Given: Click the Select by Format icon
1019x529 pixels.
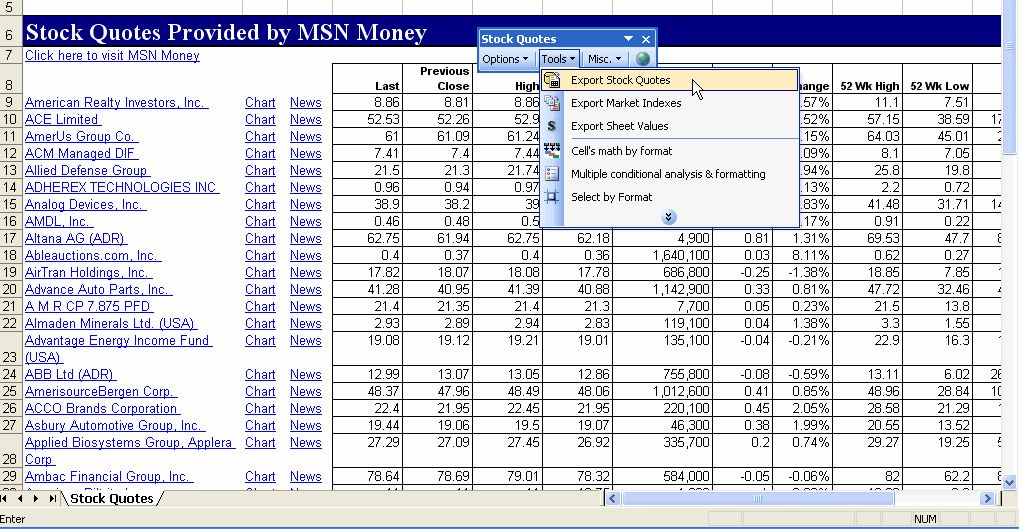Looking at the screenshot, I should [552, 197].
